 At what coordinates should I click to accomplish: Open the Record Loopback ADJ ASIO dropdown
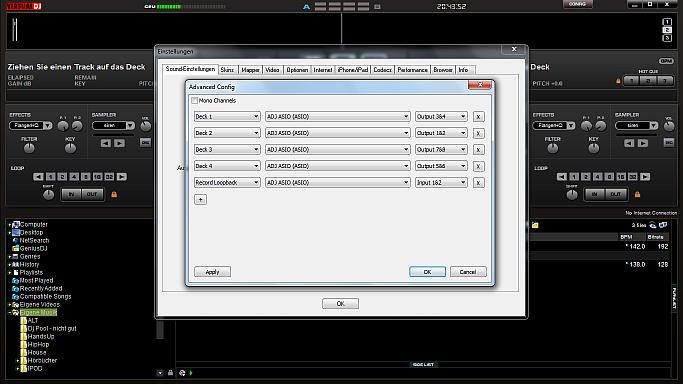pyautogui.click(x=338, y=183)
